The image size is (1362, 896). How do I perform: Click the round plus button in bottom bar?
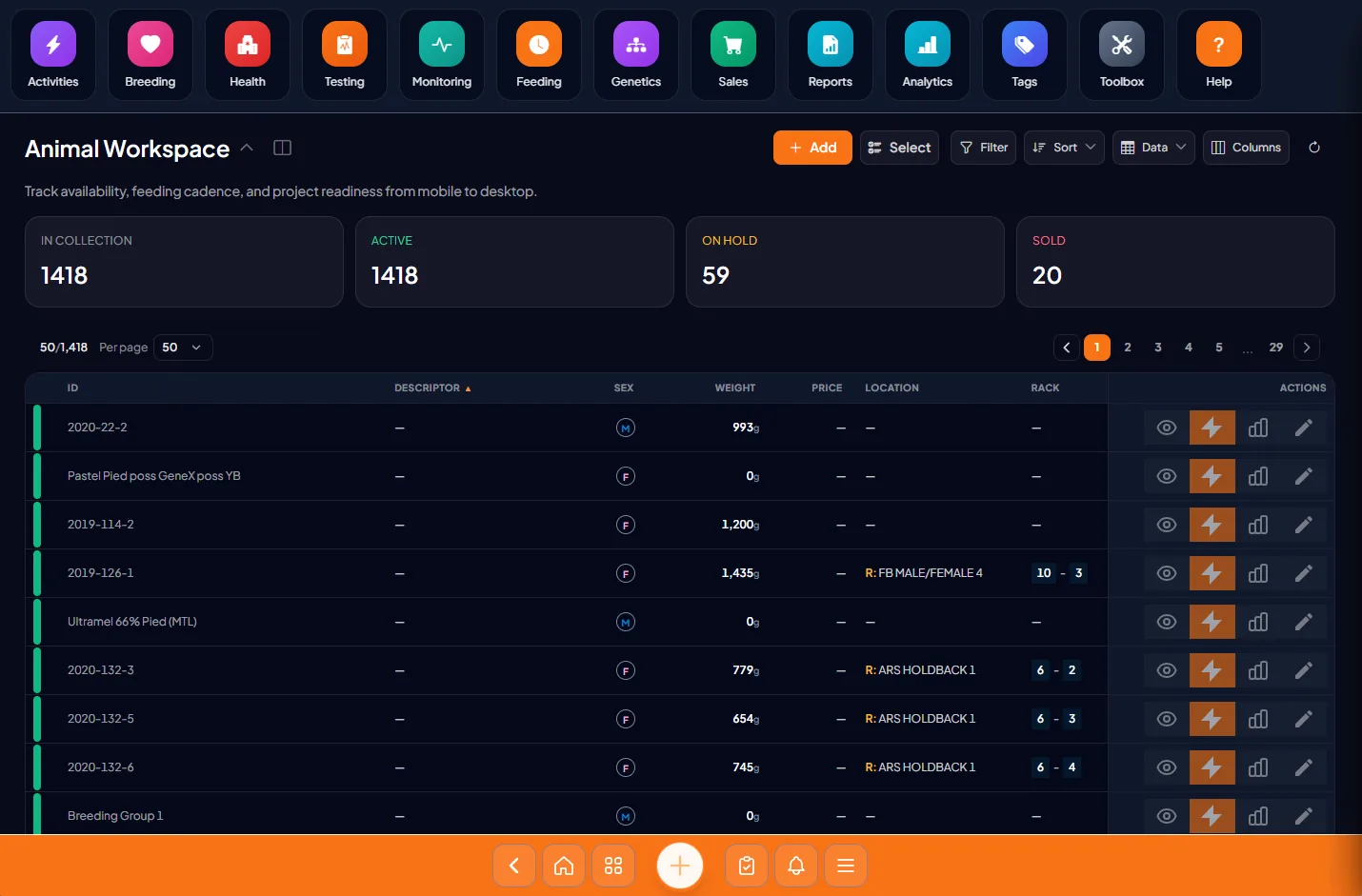[x=680, y=866]
